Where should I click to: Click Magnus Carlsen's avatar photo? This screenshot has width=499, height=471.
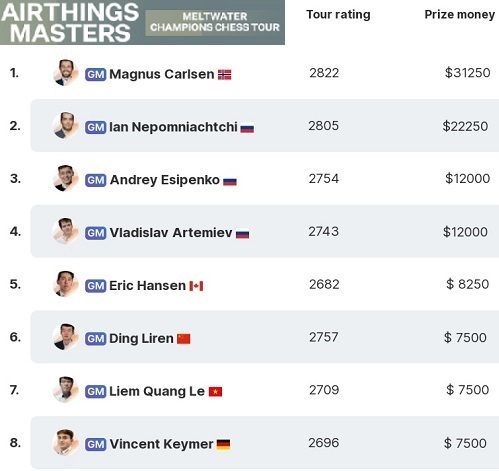[x=66, y=73]
